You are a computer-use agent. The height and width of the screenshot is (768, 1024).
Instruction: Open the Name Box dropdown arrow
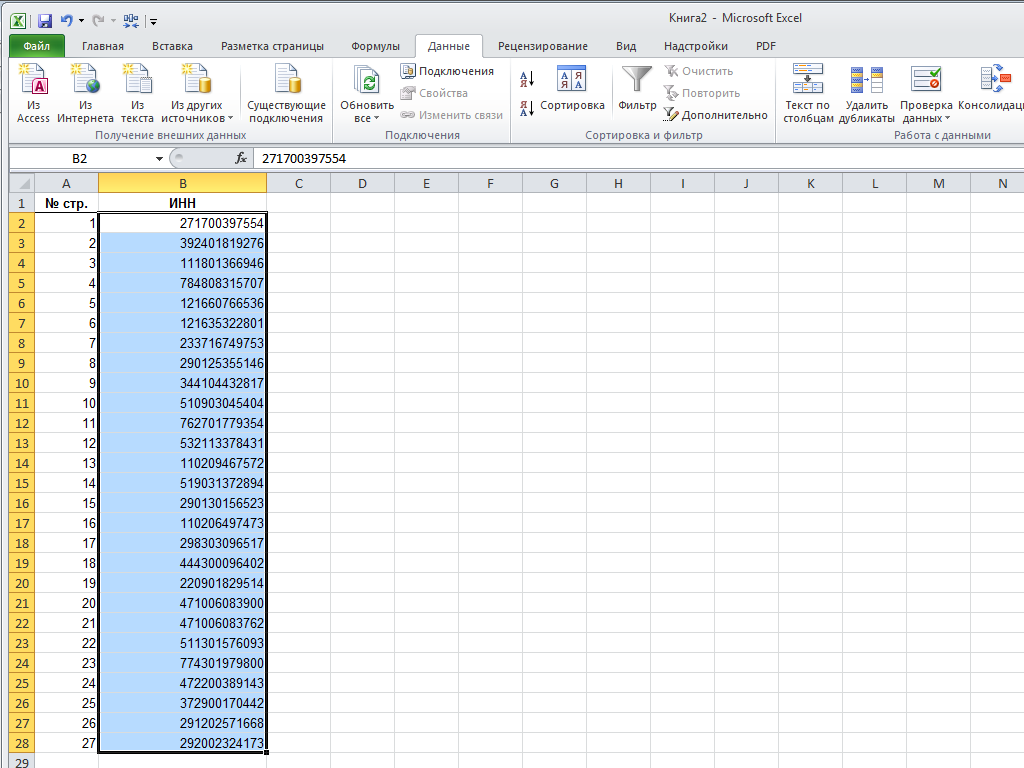click(x=159, y=159)
